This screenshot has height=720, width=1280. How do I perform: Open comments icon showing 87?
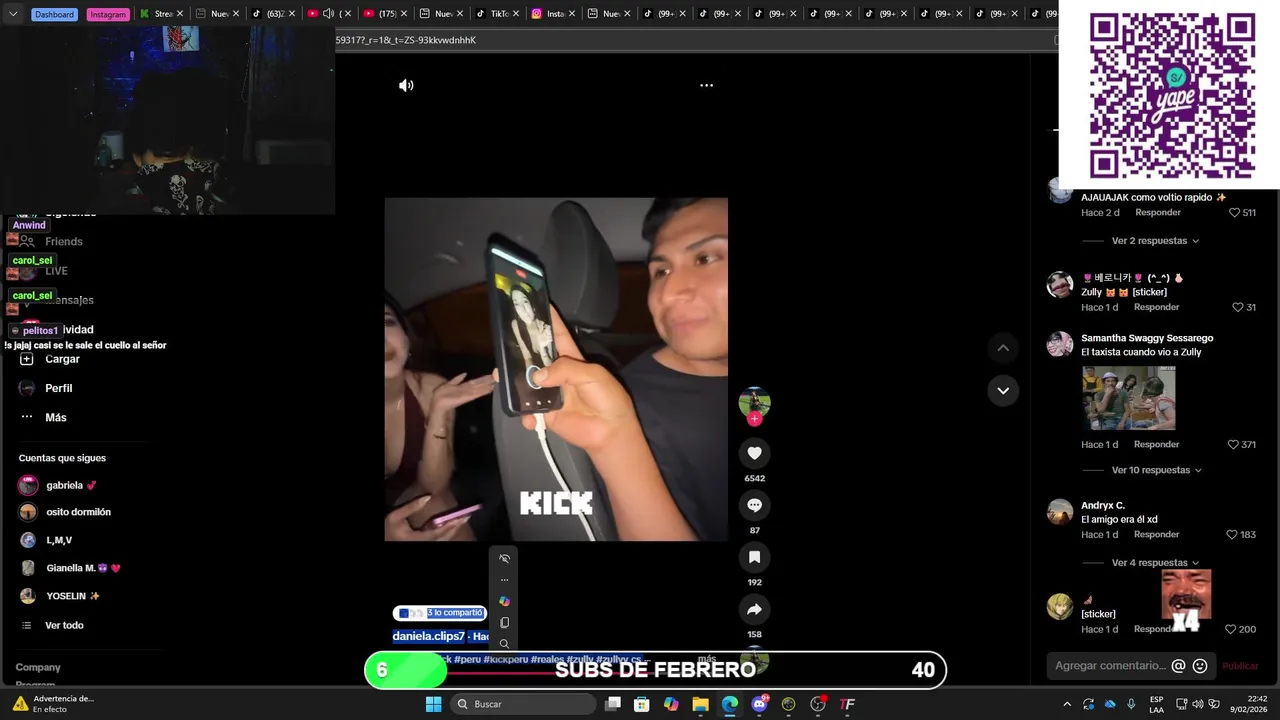[x=754, y=505]
